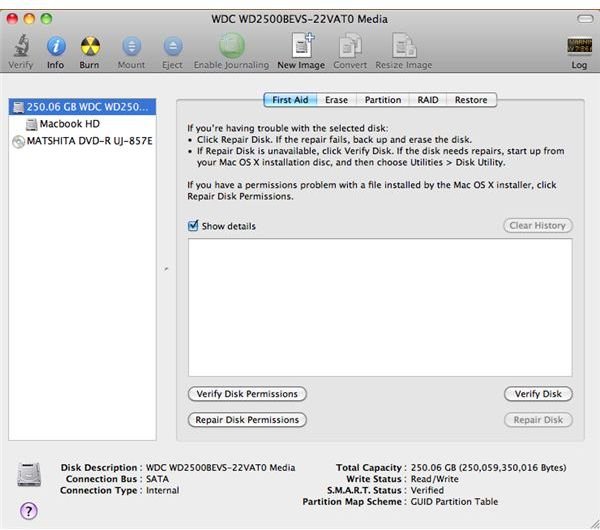Open the Partition tab
The width and height of the screenshot is (600, 530).
[383, 100]
